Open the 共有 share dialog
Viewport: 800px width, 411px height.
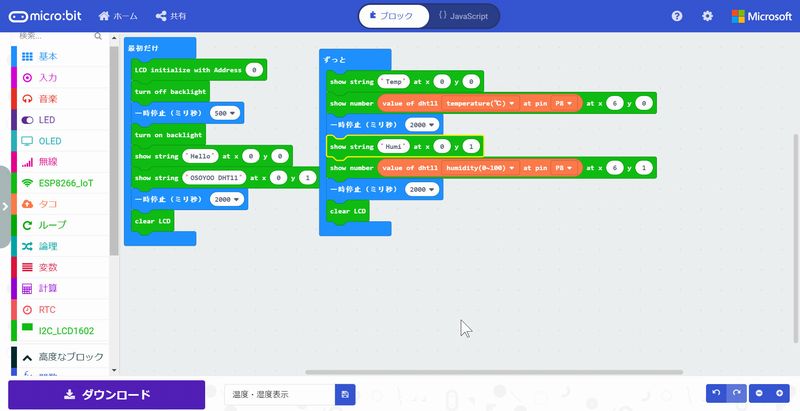tap(171, 16)
